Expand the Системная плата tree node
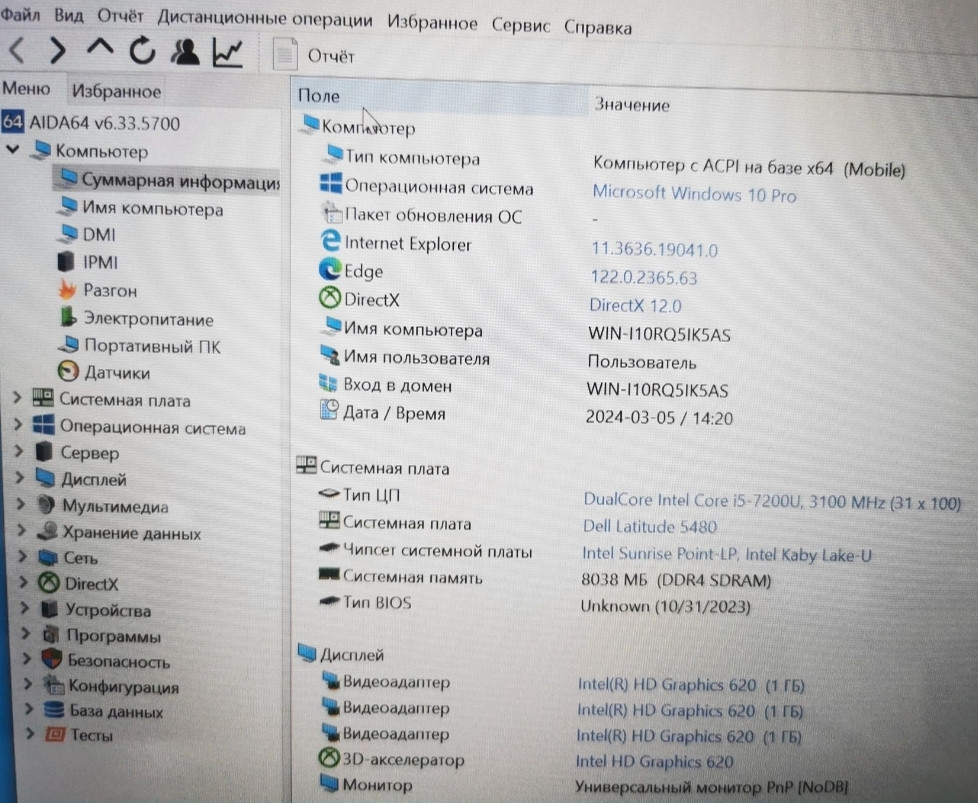The width and height of the screenshot is (978, 803). point(16,398)
